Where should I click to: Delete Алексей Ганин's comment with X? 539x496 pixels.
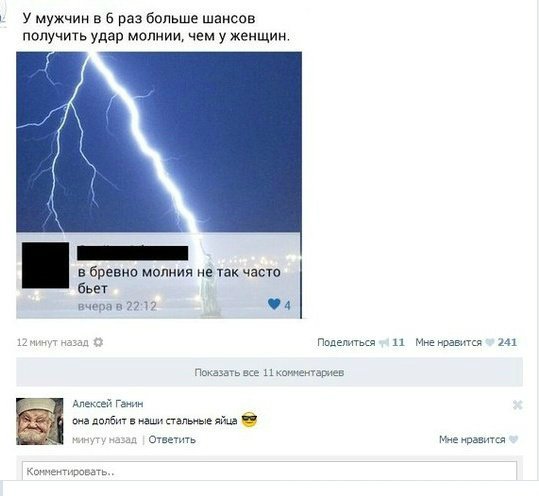click(x=517, y=405)
